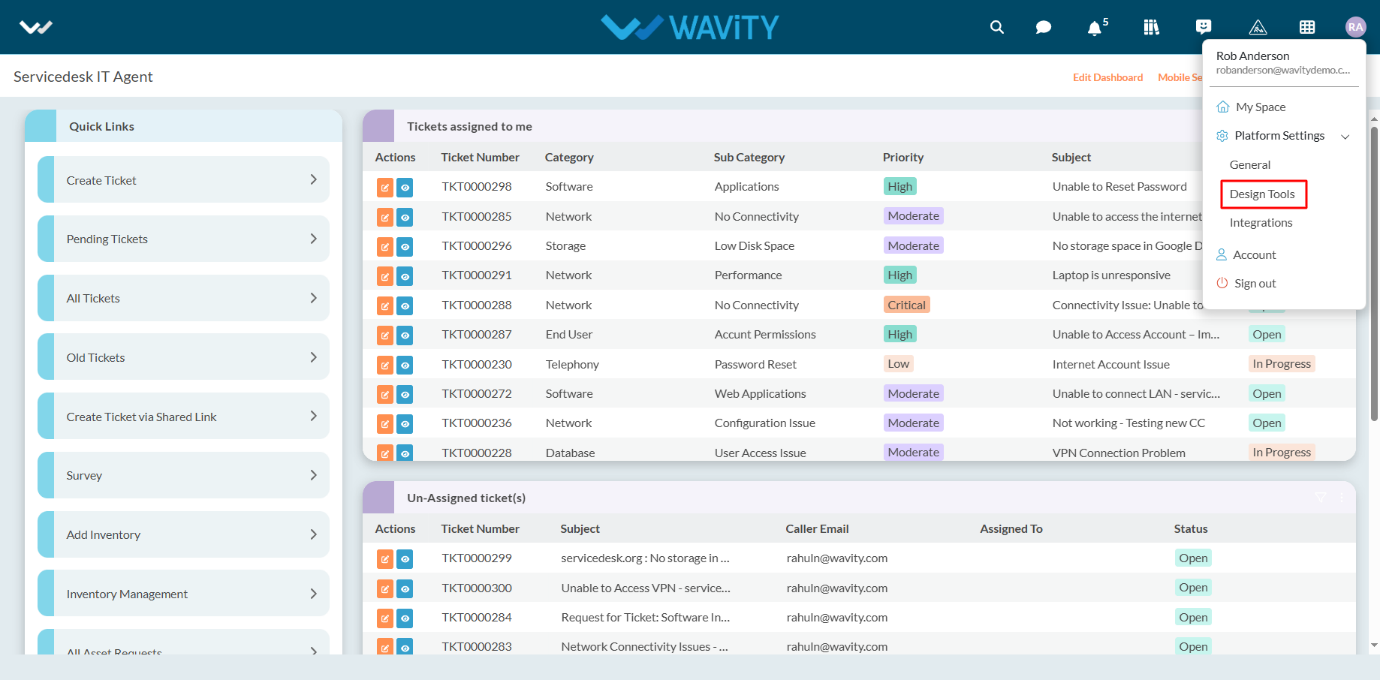Viewport: 1380px width, 680px height.
Task: Edit ticket TKT0000285 with orange pencil icon
Action: point(385,217)
